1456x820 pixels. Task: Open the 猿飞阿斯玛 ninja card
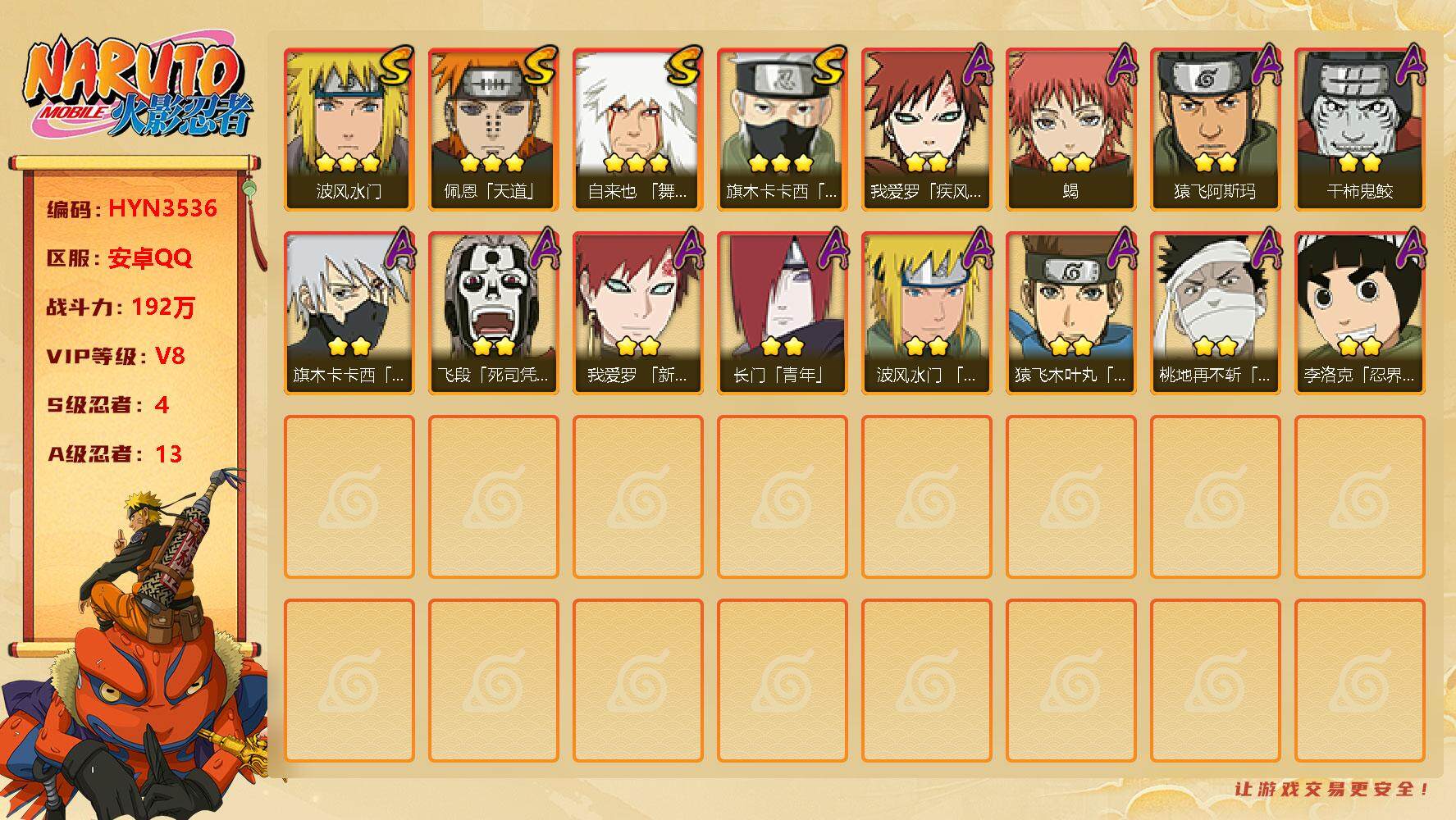(1216, 130)
